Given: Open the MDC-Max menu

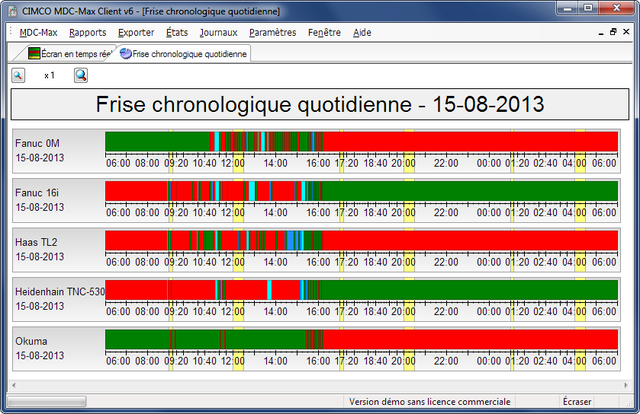Looking at the screenshot, I should click(38, 32).
